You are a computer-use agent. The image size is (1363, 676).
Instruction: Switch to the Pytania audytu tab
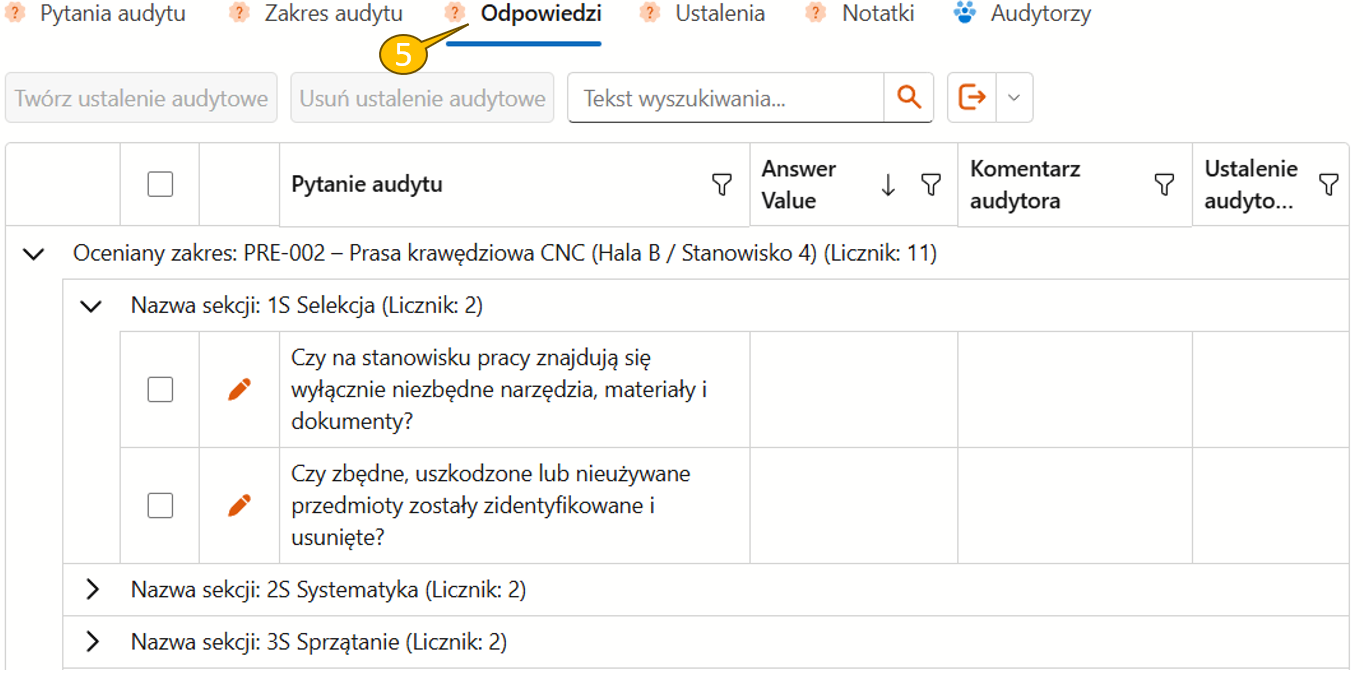pyautogui.click(x=112, y=14)
